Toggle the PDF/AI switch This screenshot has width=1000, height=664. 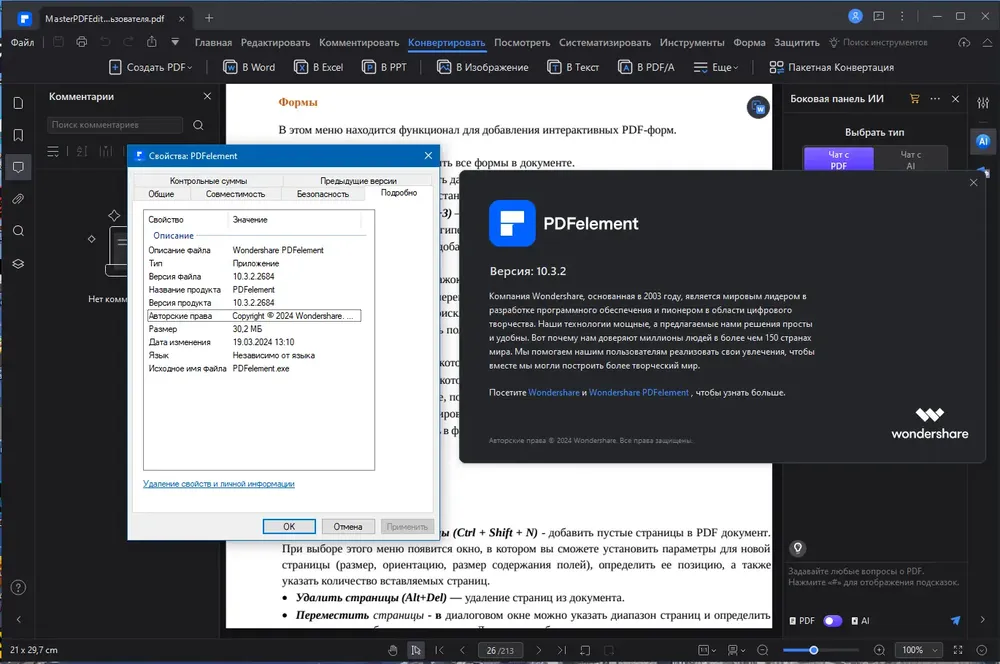832,621
